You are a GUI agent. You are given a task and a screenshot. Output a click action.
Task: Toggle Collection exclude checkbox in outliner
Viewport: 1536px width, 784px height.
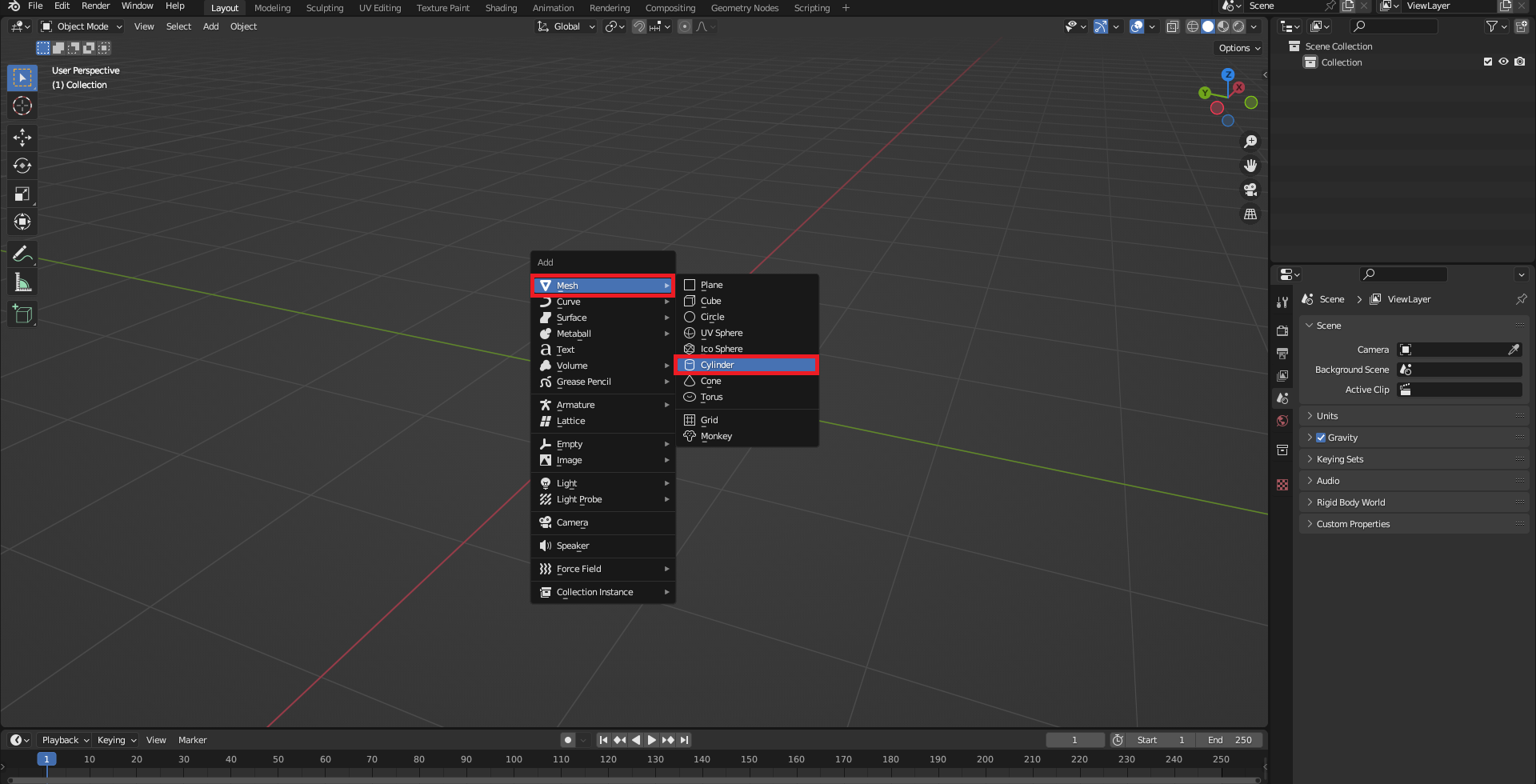pos(1488,62)
